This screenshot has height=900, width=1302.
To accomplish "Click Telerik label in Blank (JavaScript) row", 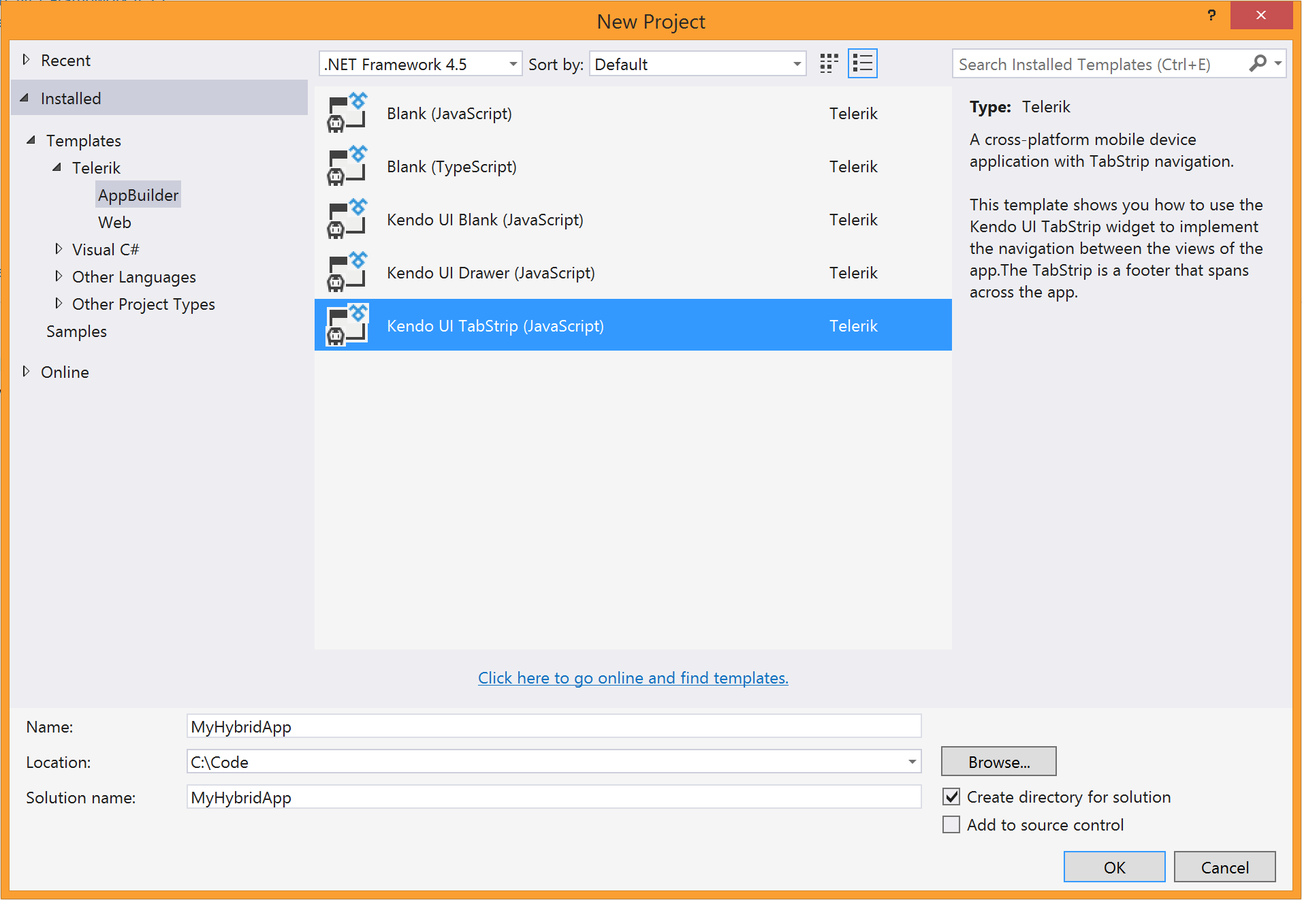I will pyautogui.click(x=853, y=113).
